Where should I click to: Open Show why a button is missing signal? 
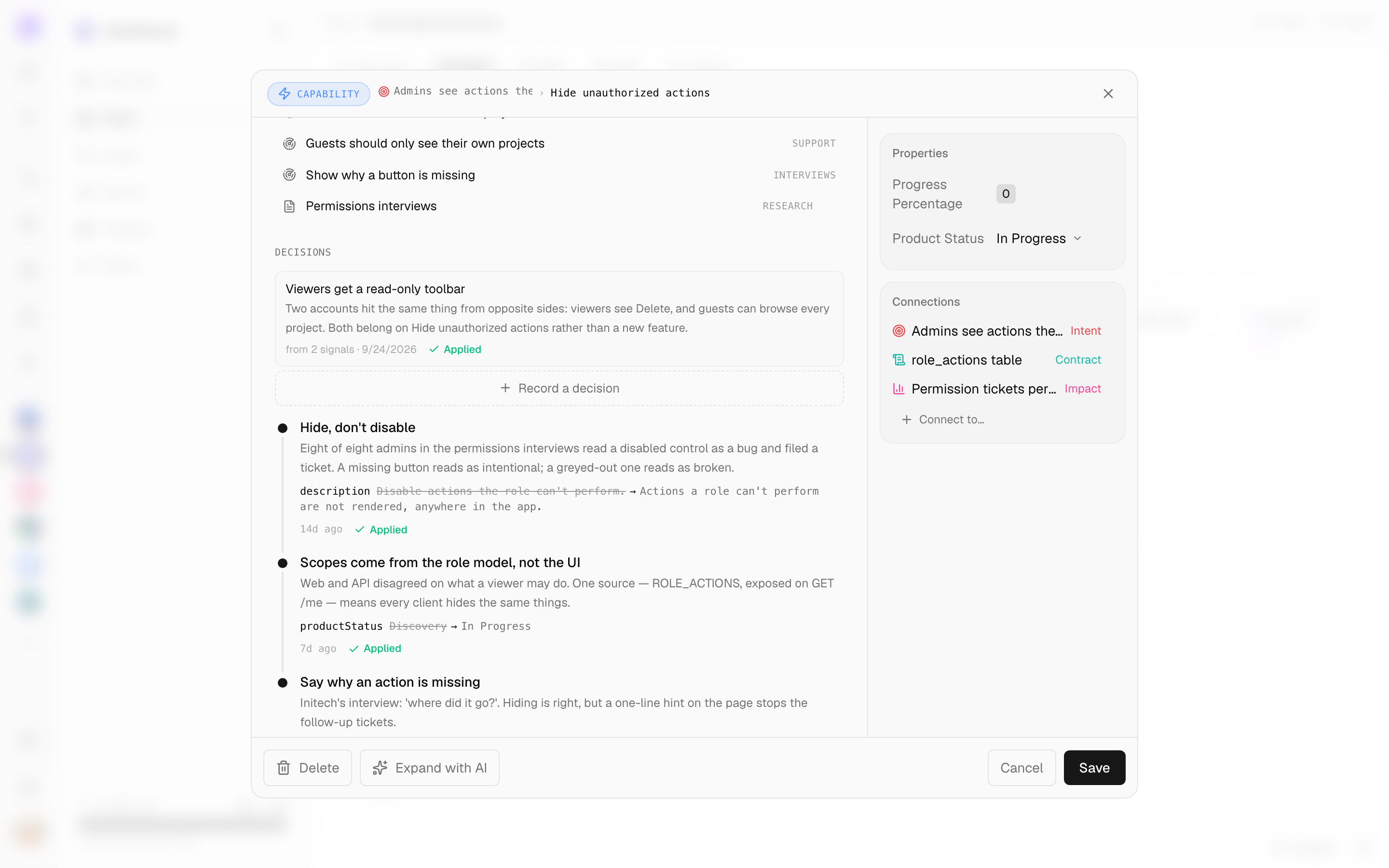coord(559,175)
